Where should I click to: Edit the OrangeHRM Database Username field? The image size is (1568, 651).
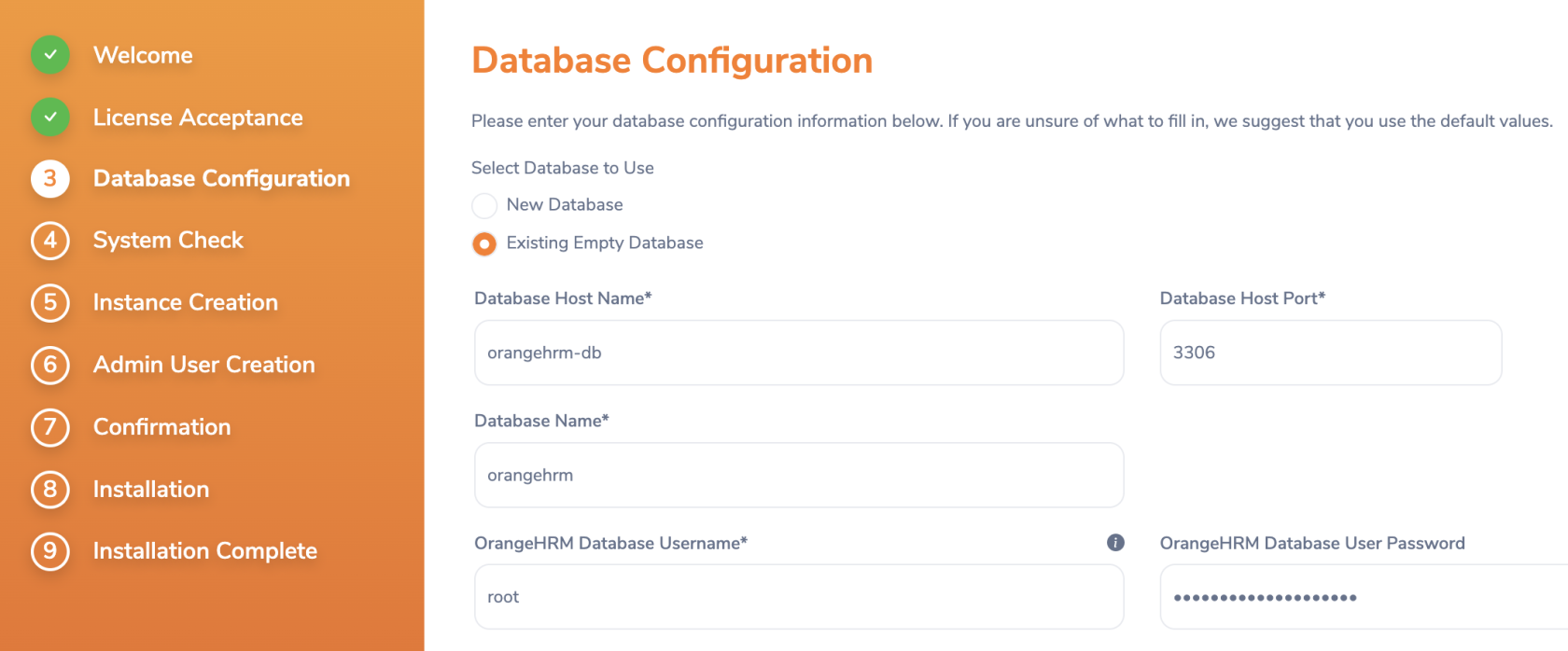[798, 597]
